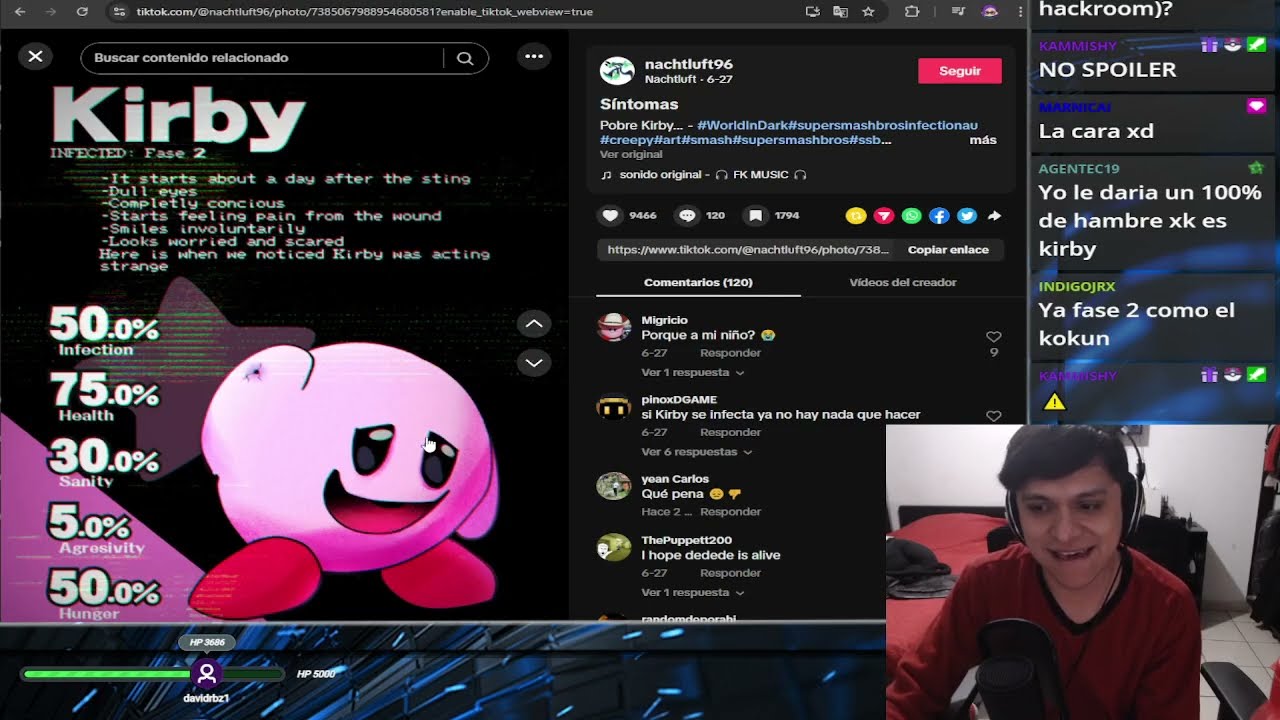The width and height of the screenshot is (1280, 720).
Task: Click chat username AGENTEC19
Action: pyautogui.click(x=1079, y=168)
